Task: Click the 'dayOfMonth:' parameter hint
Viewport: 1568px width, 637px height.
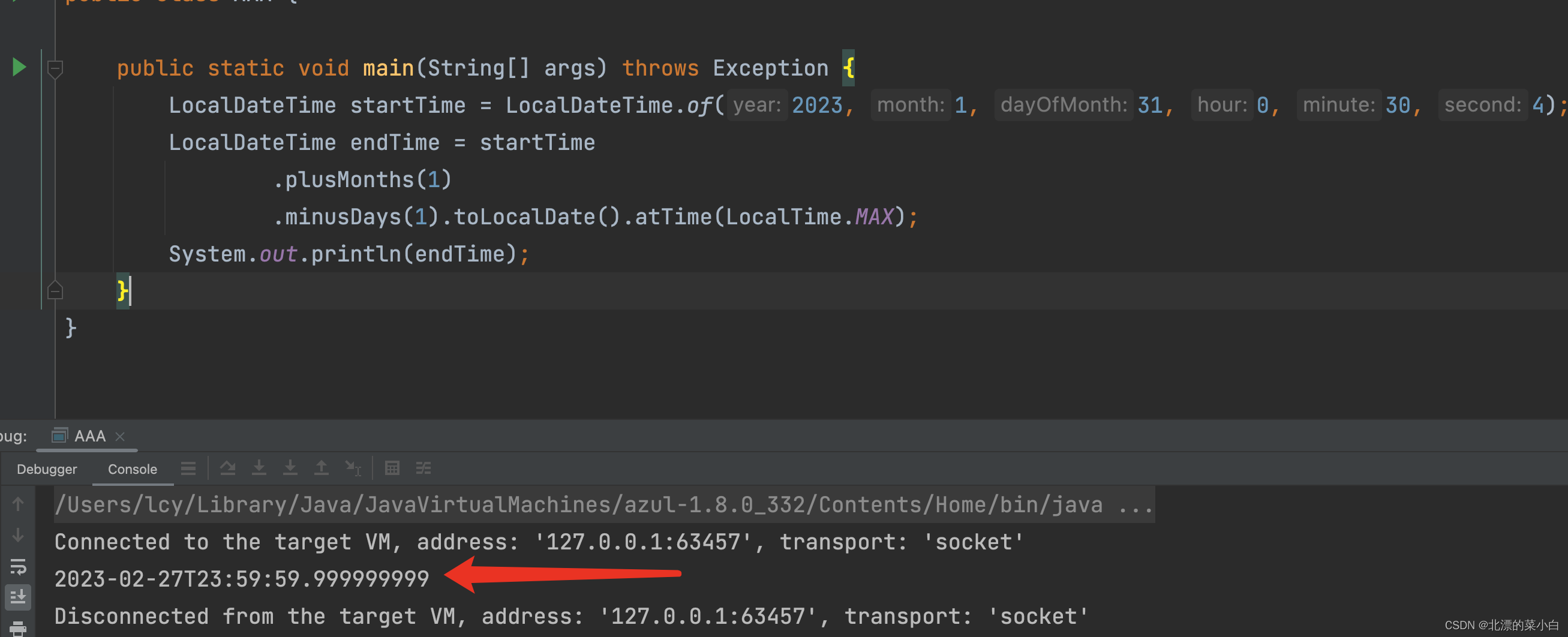Action: 1064,104
